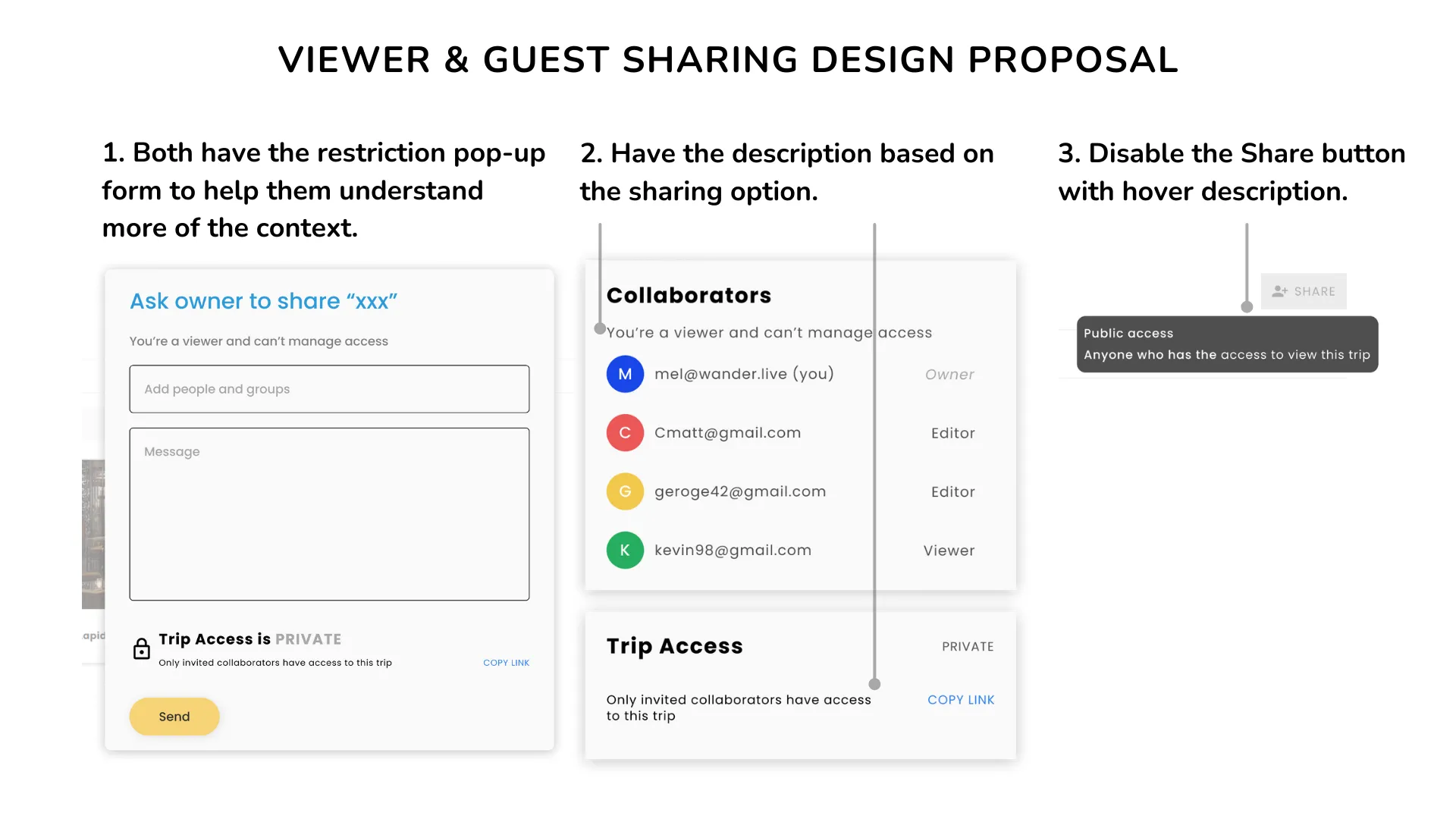
Task: Click the photo thumbnail behind the form
Action: pos(93,534)
